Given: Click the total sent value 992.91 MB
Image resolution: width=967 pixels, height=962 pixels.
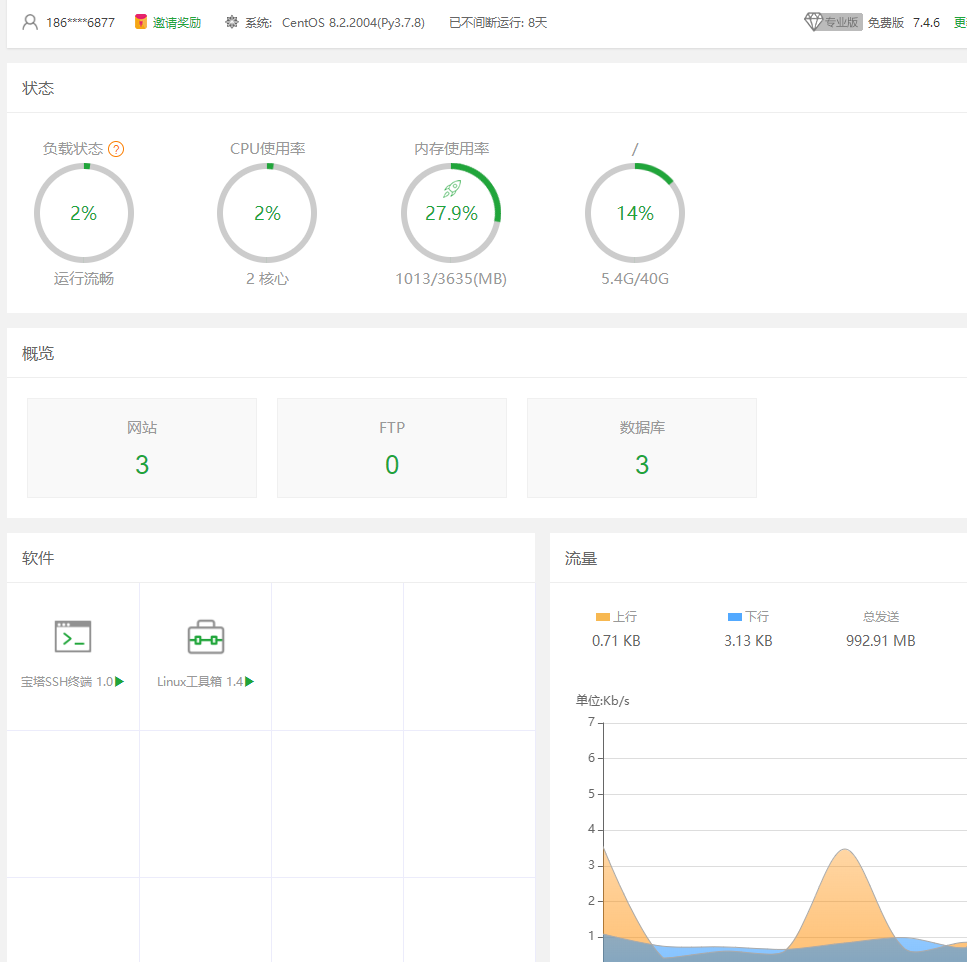Looking at the screenshot, I should [881, 641].
